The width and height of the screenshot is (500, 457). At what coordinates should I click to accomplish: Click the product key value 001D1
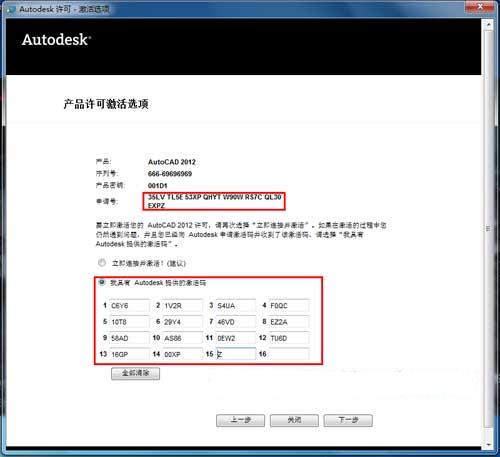(x=157, y=186)
